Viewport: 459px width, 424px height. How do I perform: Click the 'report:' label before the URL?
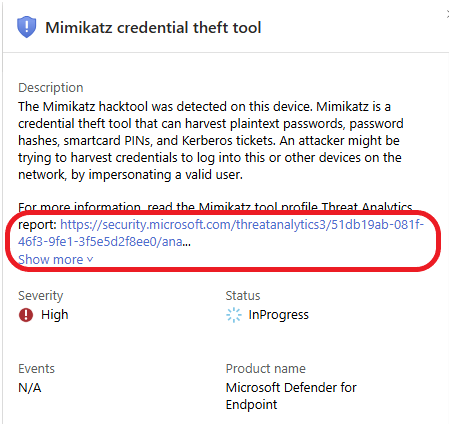pyautogui.click(x=37, y=225)
